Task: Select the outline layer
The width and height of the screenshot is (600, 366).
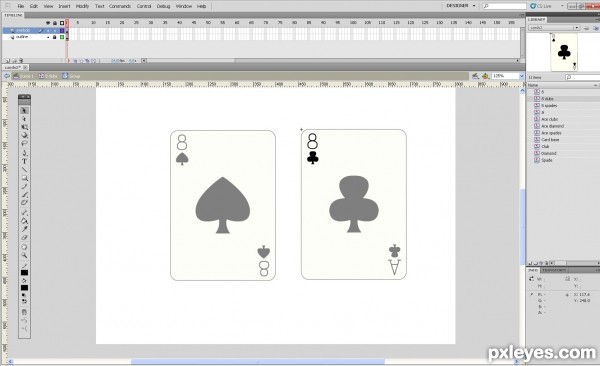Action: click(x=22, y=37)
